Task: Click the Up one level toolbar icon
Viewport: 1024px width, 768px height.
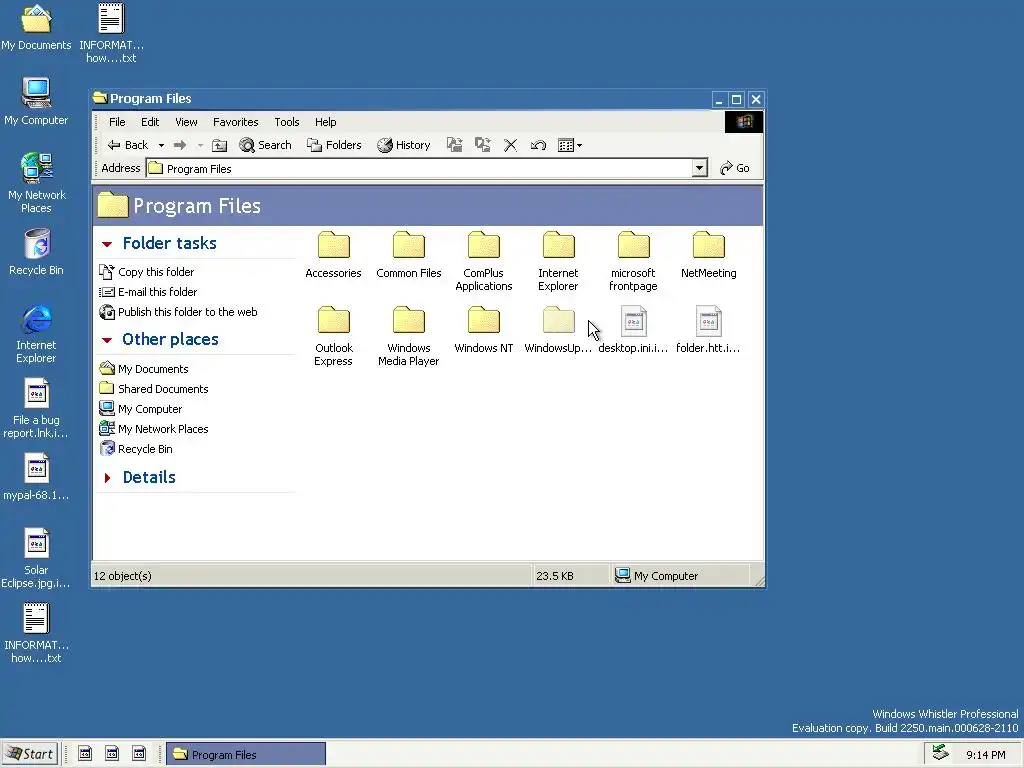Action: [219, 145]
